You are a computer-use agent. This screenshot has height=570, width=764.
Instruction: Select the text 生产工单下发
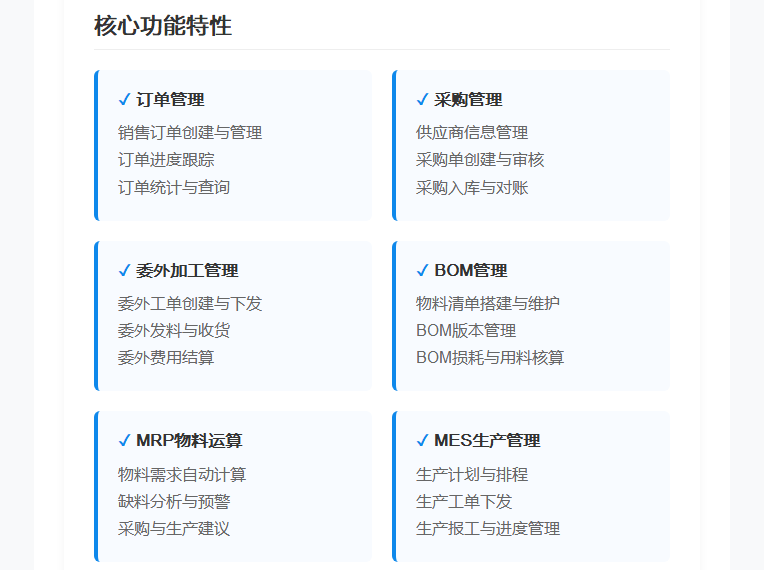point(464,502)
